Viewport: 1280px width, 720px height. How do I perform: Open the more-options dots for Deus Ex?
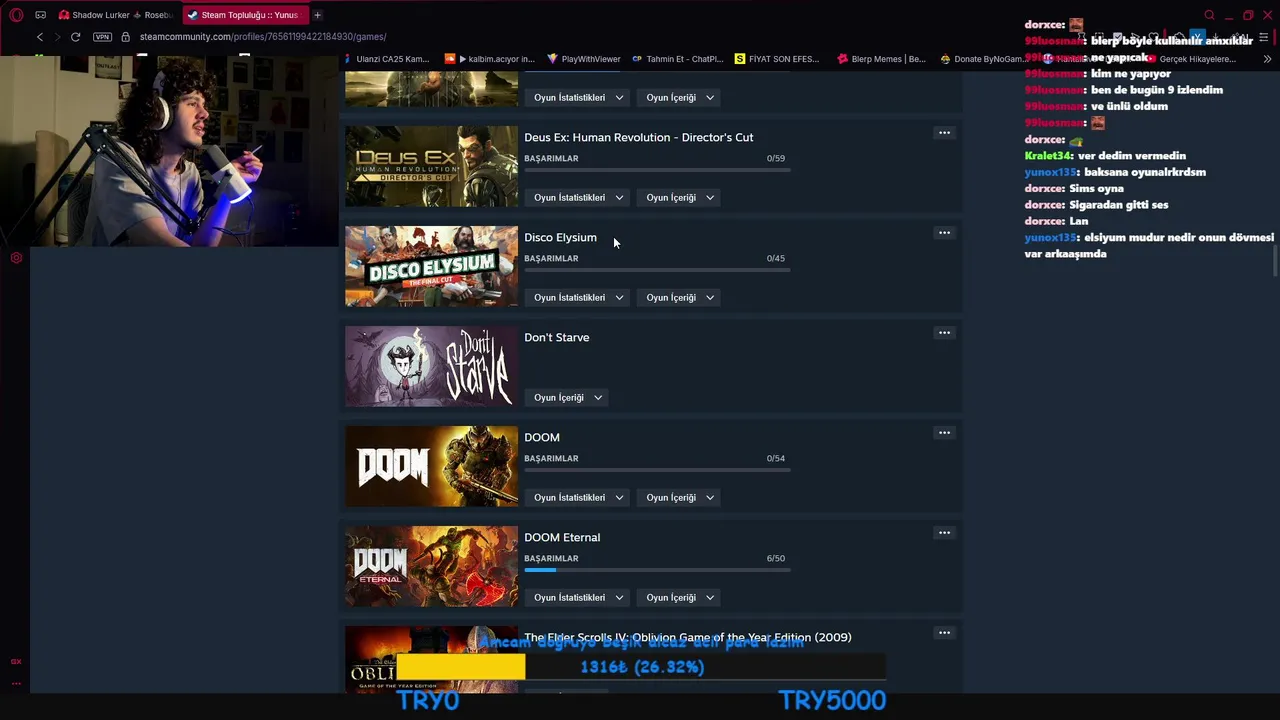pyautogui.click(x=944, y=133)
